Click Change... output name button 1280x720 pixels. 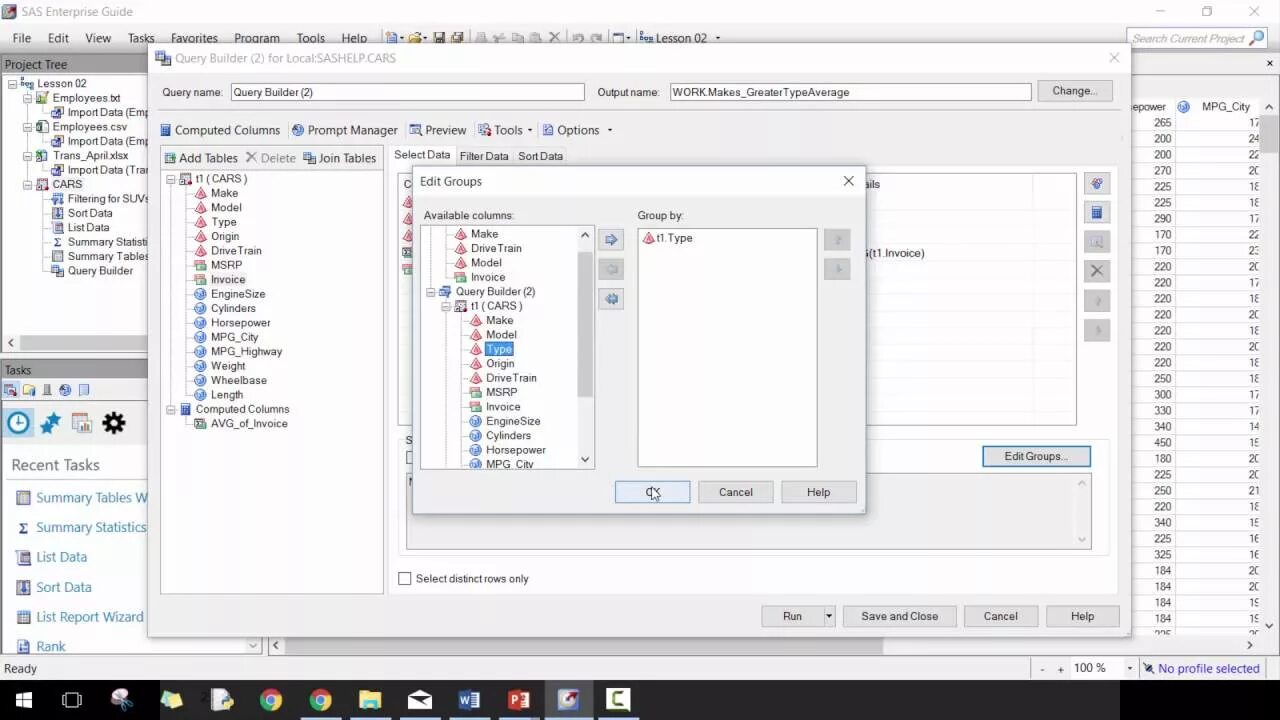click(x=1075, y=91)
